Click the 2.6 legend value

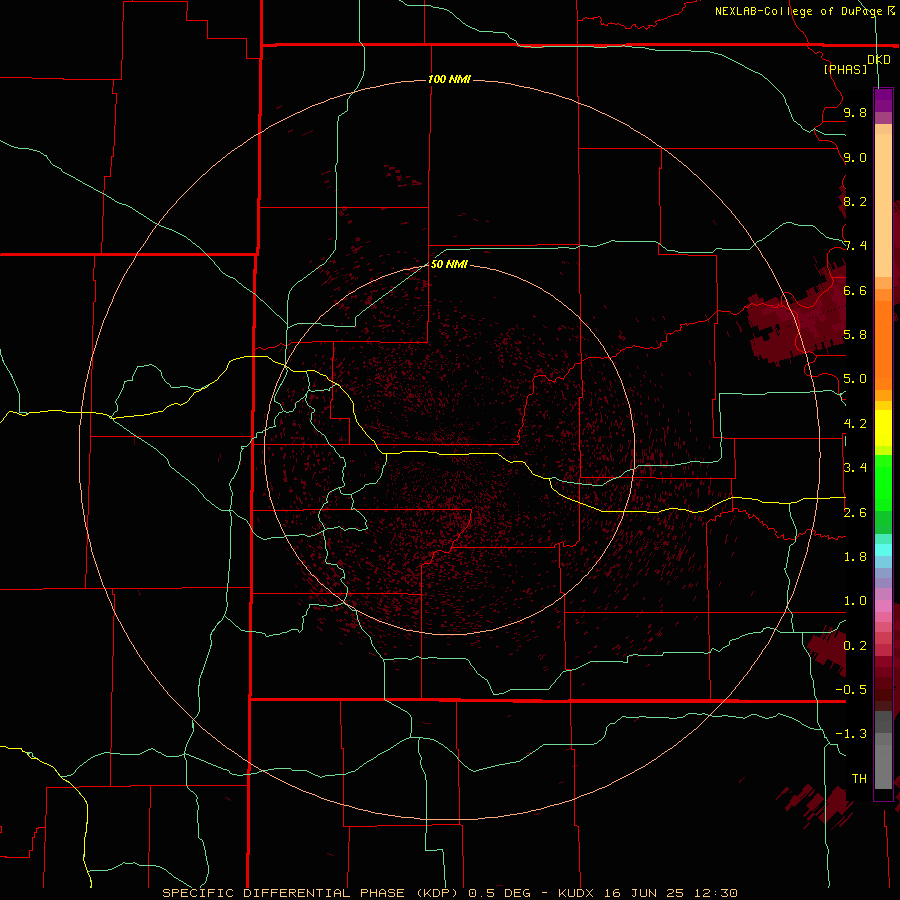pyautogui.click(x=855, y=512)
